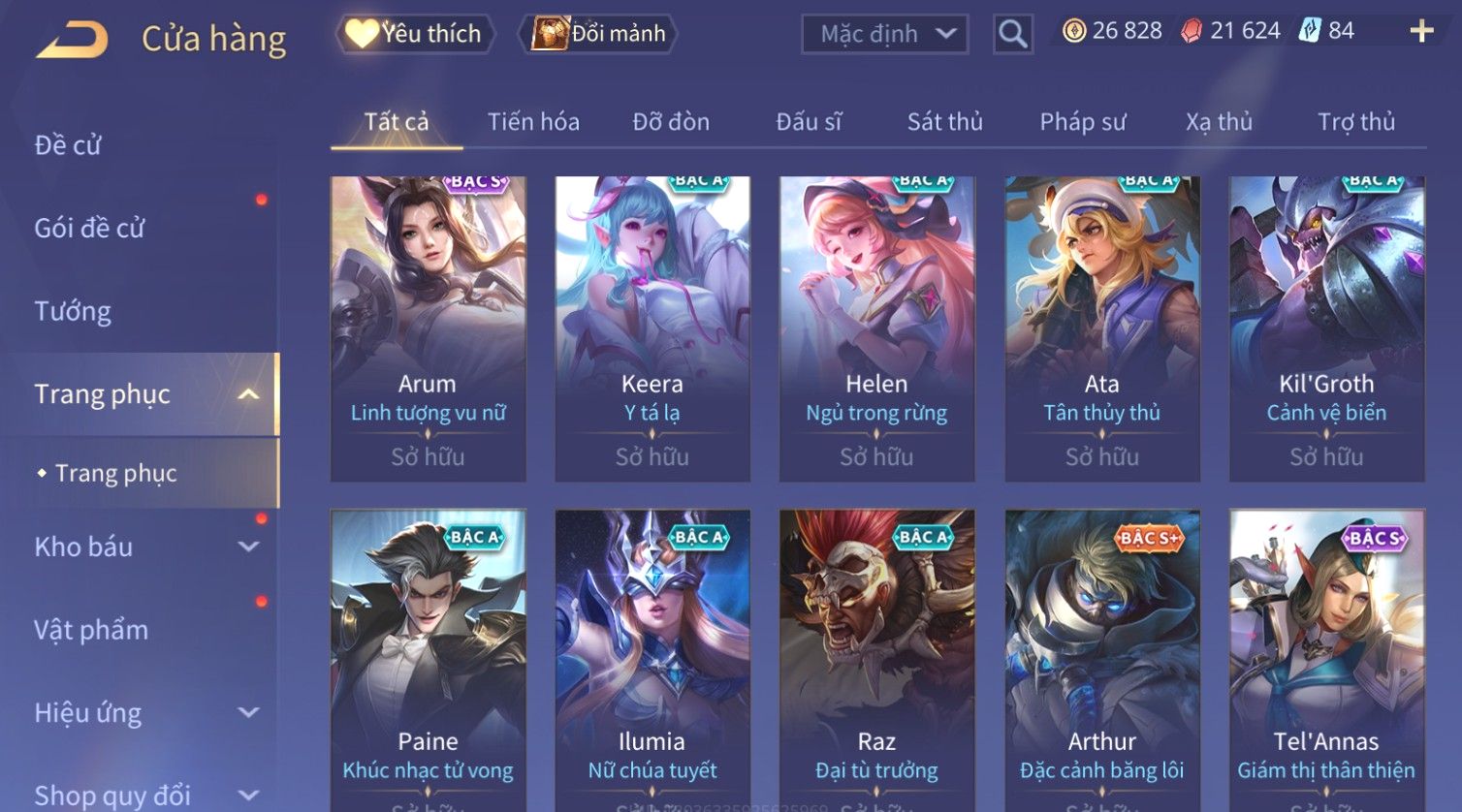Tap the blue voucher currency icon
1462x812 pixels.
[1310, 31]
